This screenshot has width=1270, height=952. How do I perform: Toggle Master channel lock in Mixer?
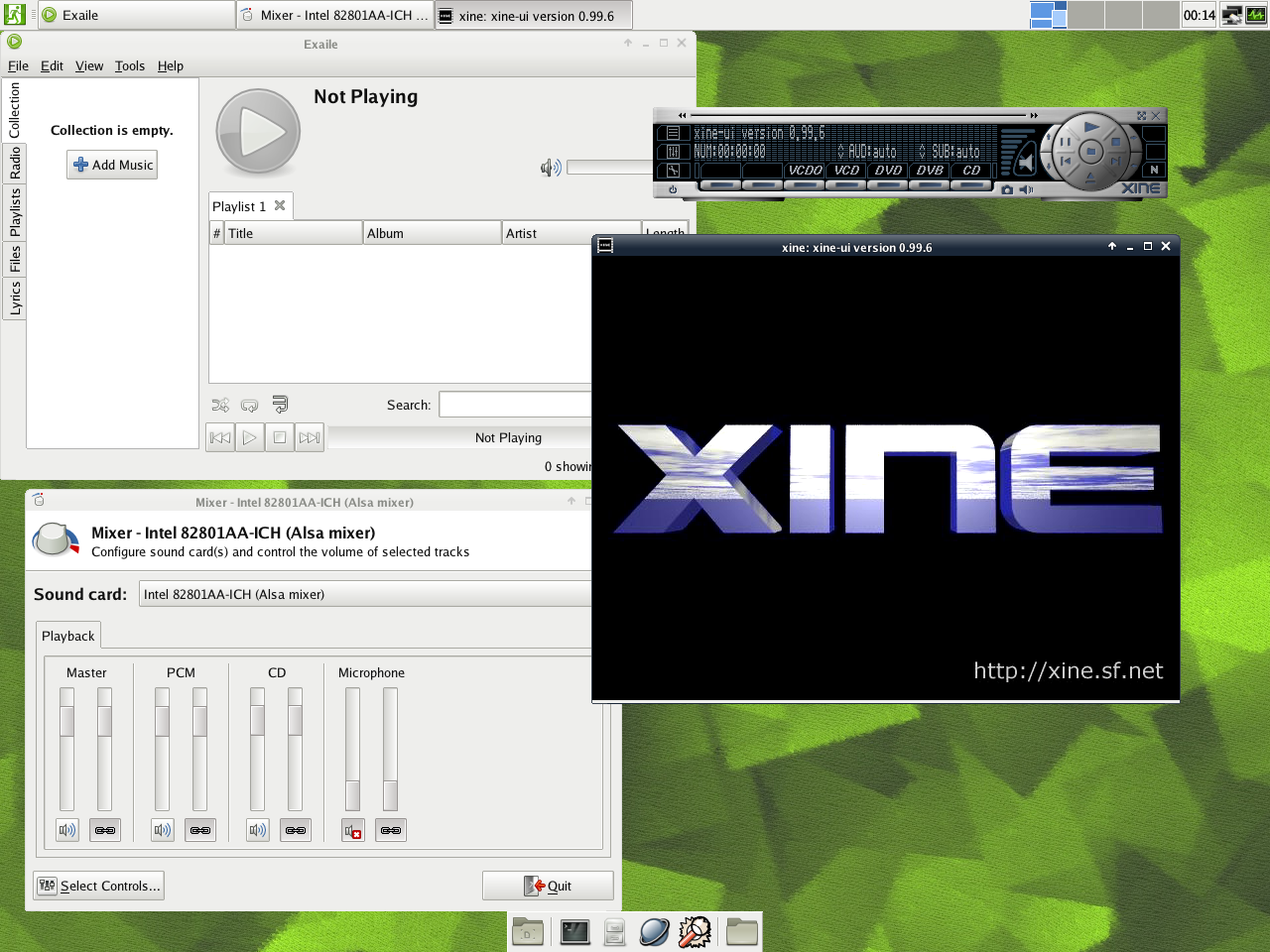click(x=105, y=830)
